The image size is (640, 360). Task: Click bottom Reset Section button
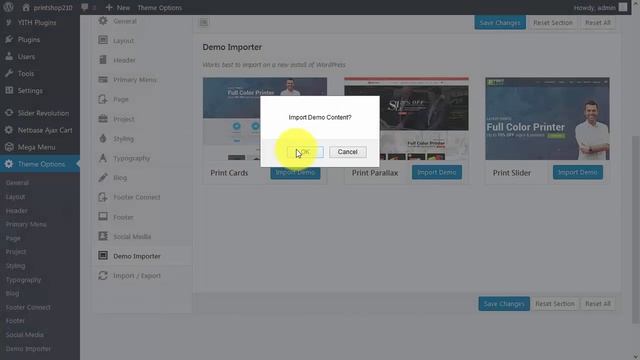pos(555,304)
